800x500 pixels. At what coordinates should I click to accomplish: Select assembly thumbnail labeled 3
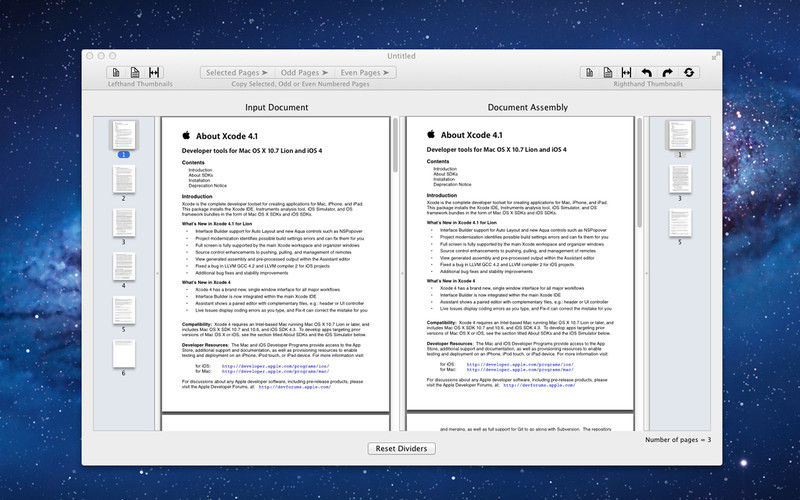(680, 179)
